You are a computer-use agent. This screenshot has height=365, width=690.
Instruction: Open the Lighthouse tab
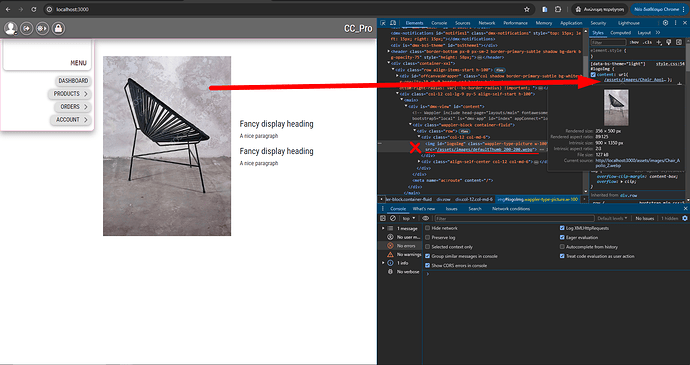pyautogui.click(x=629, y=23)
